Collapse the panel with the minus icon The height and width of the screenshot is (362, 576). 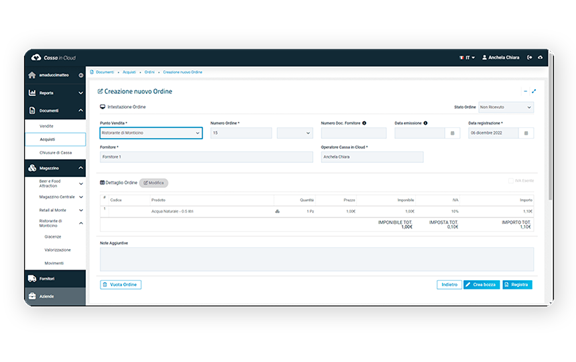click(525, 91)
